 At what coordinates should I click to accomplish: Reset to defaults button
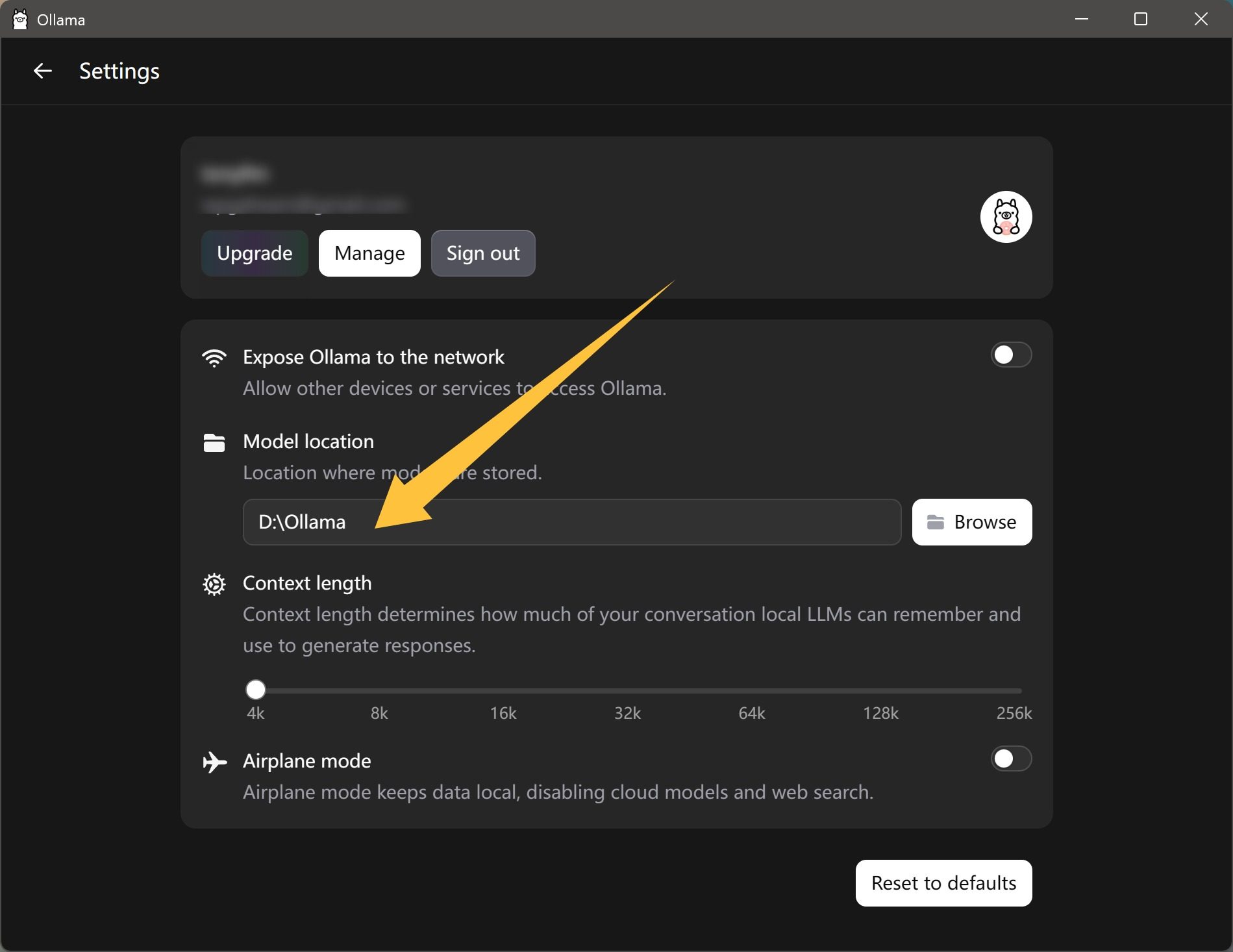943,883
